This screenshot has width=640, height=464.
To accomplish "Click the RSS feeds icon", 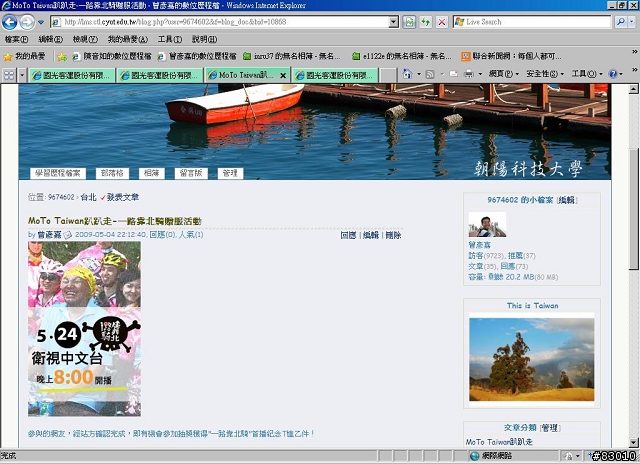I will point(430,74).
